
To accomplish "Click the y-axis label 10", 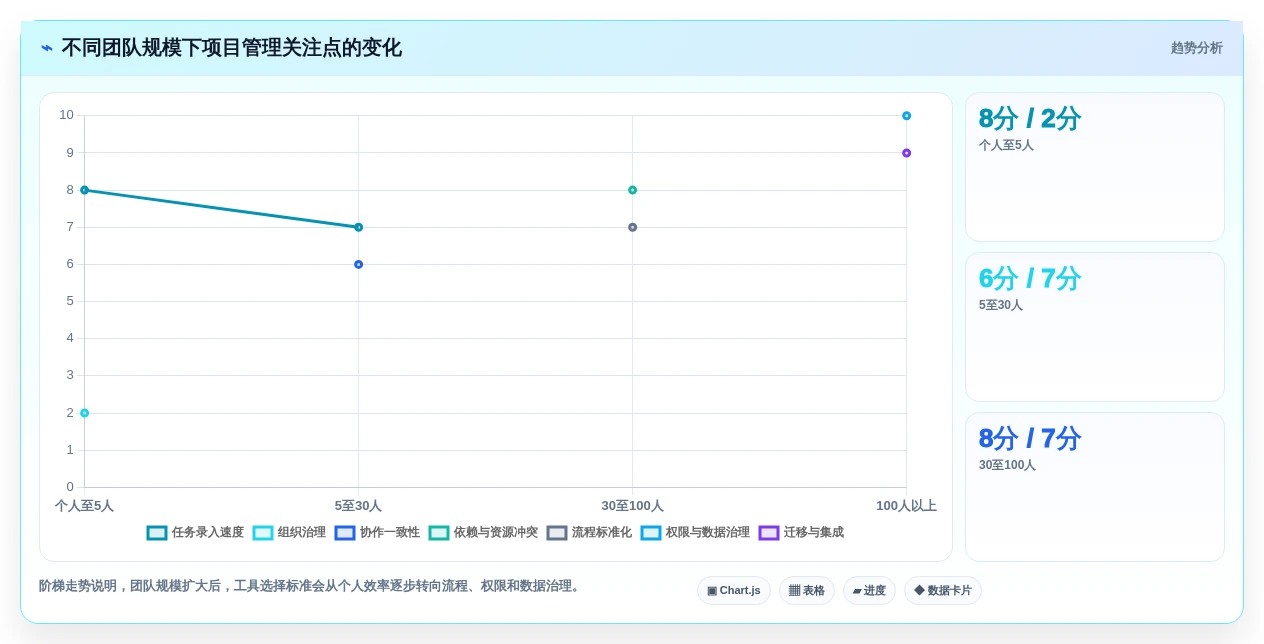I will coord(66,115).
